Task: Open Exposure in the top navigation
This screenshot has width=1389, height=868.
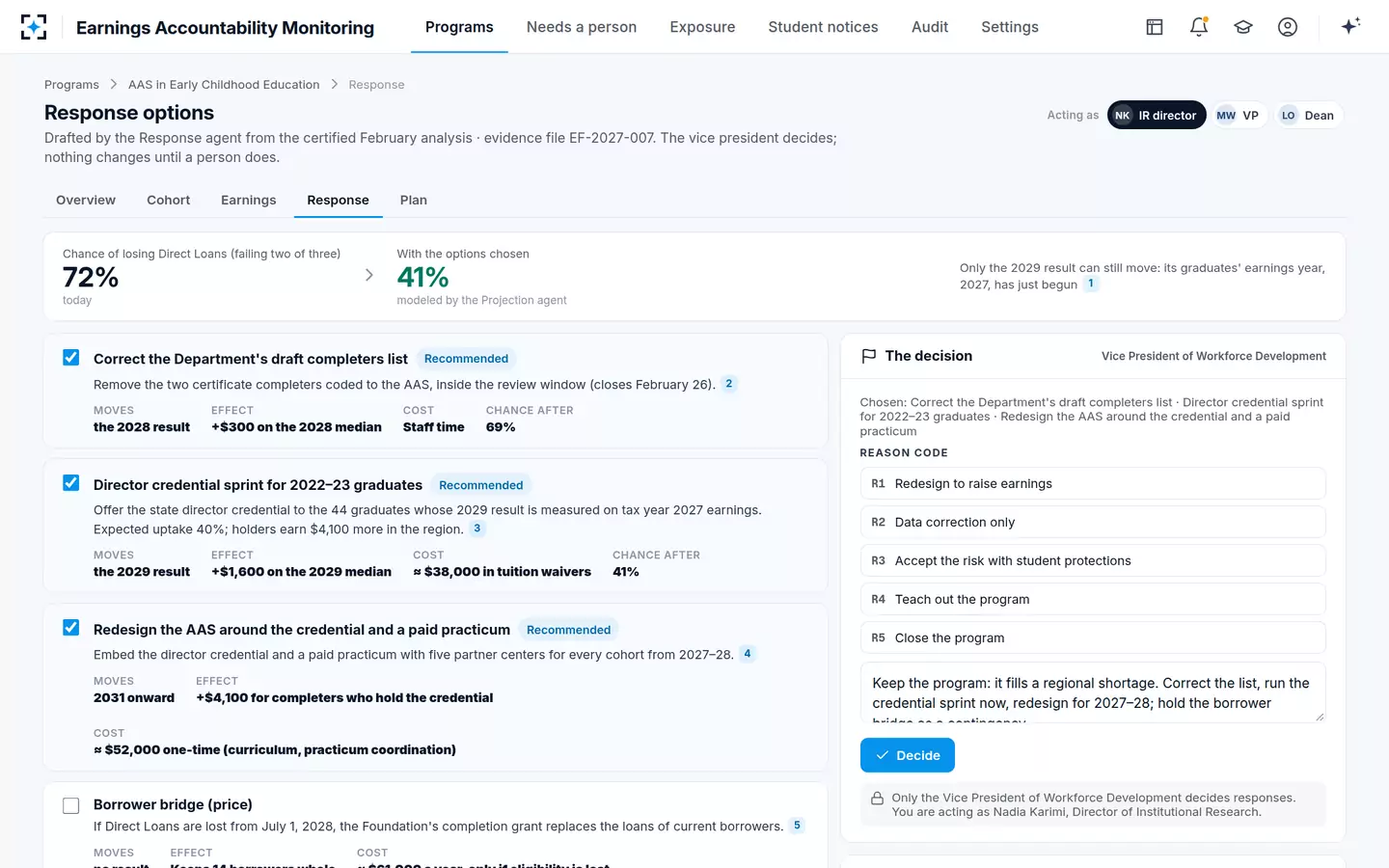Action: 702,27
